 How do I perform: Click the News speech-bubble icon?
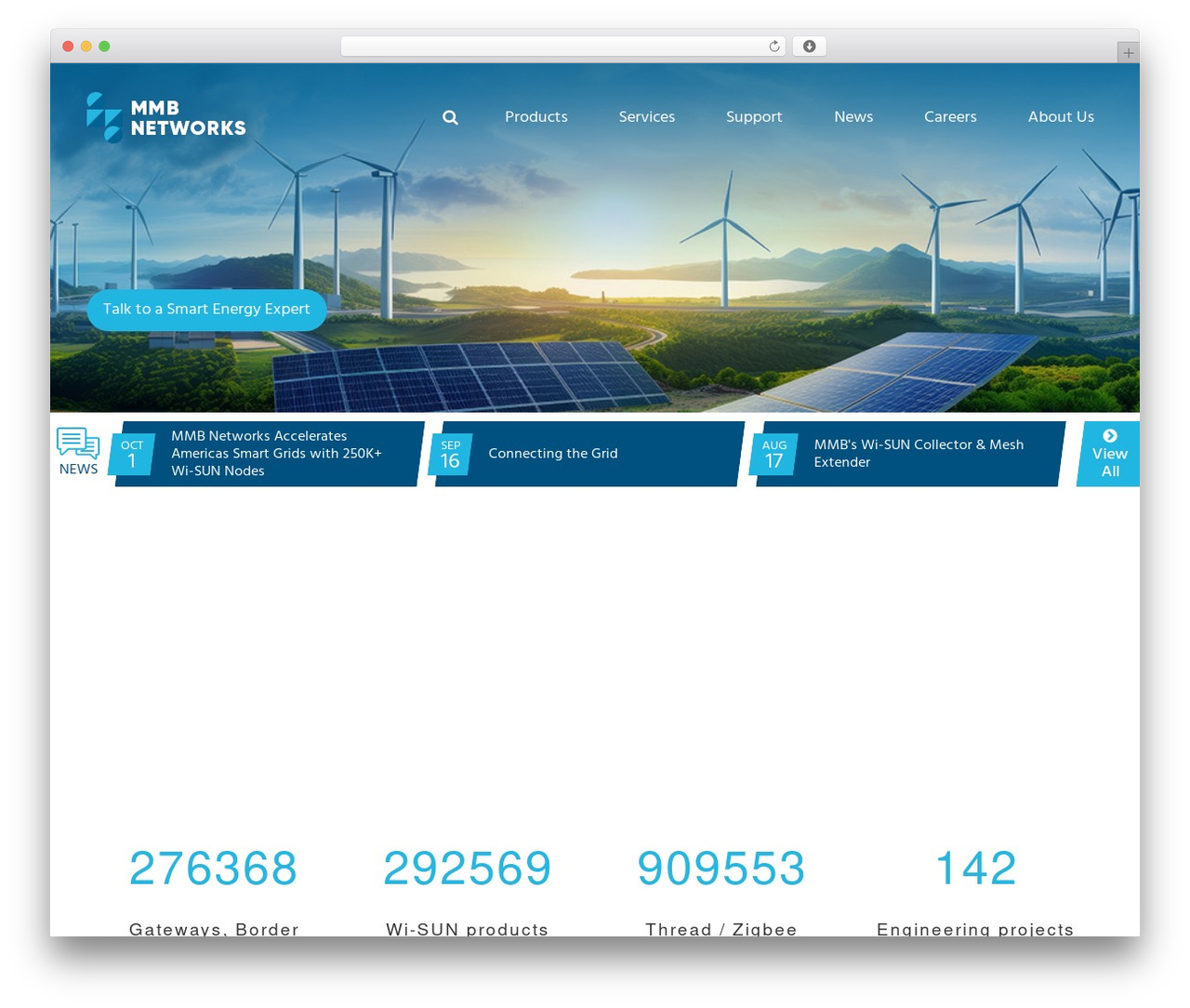click(78, 443)
